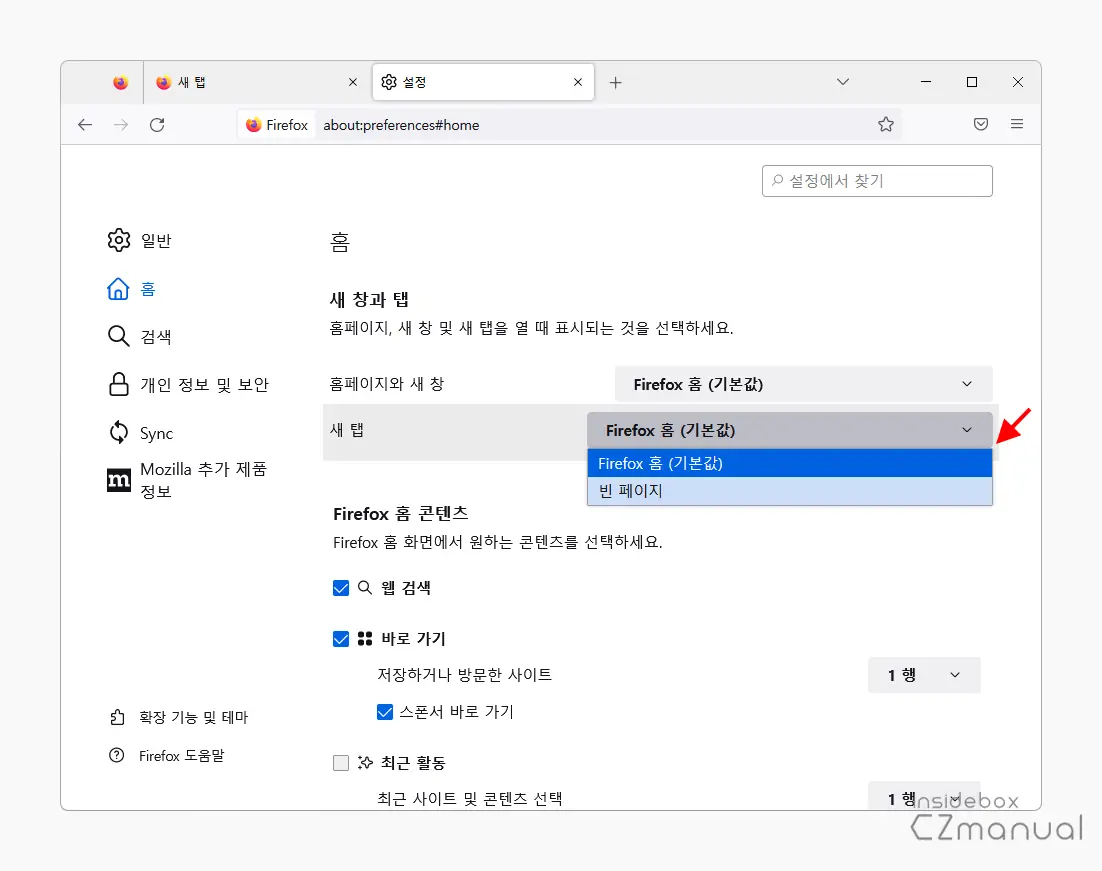The height and width of the screenshot is (871, 1102).
Task: Select the pinned Firefox tab
Action: point(121,82)
